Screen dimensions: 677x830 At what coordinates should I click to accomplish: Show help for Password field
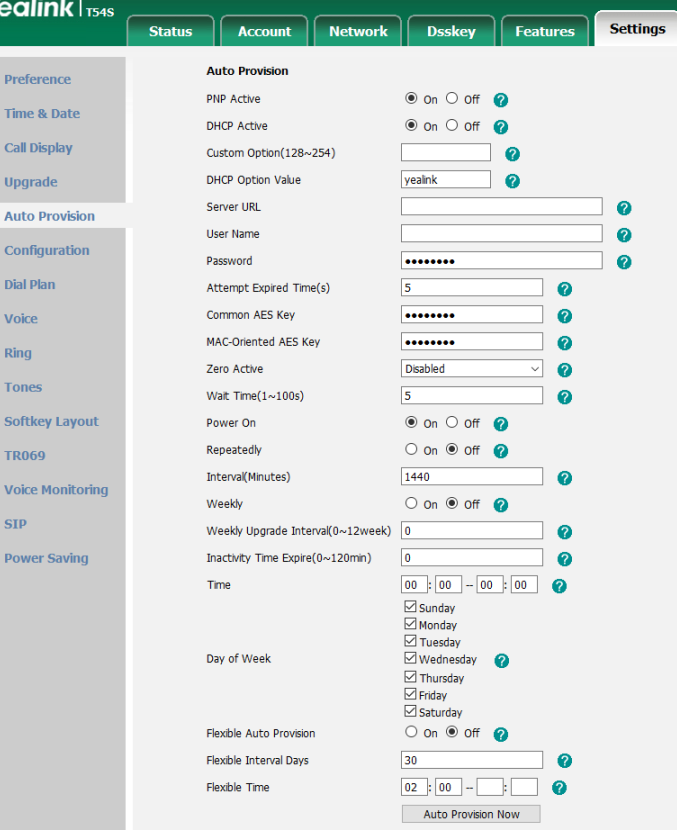(624, 262)
